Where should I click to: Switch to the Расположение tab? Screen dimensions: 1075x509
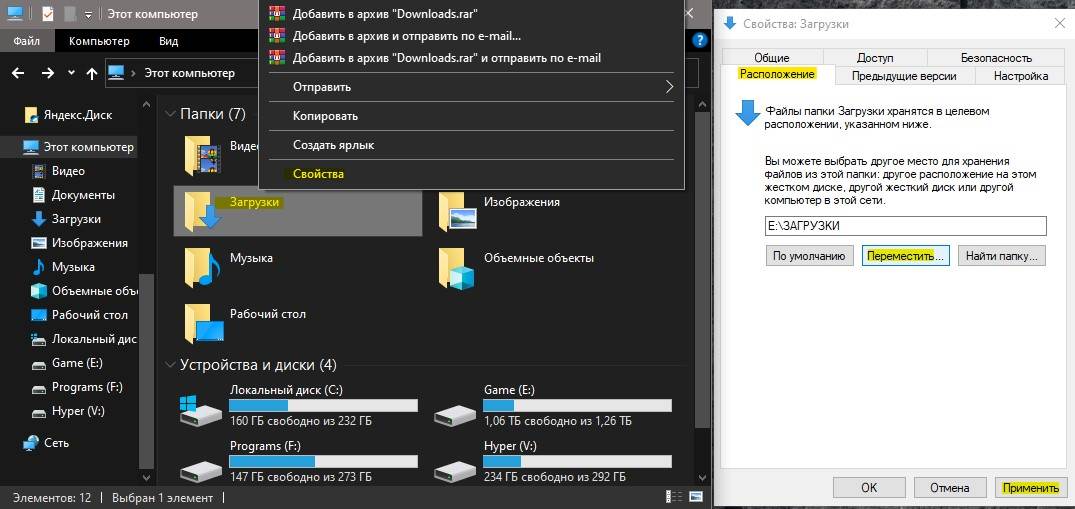click(777, 74)
